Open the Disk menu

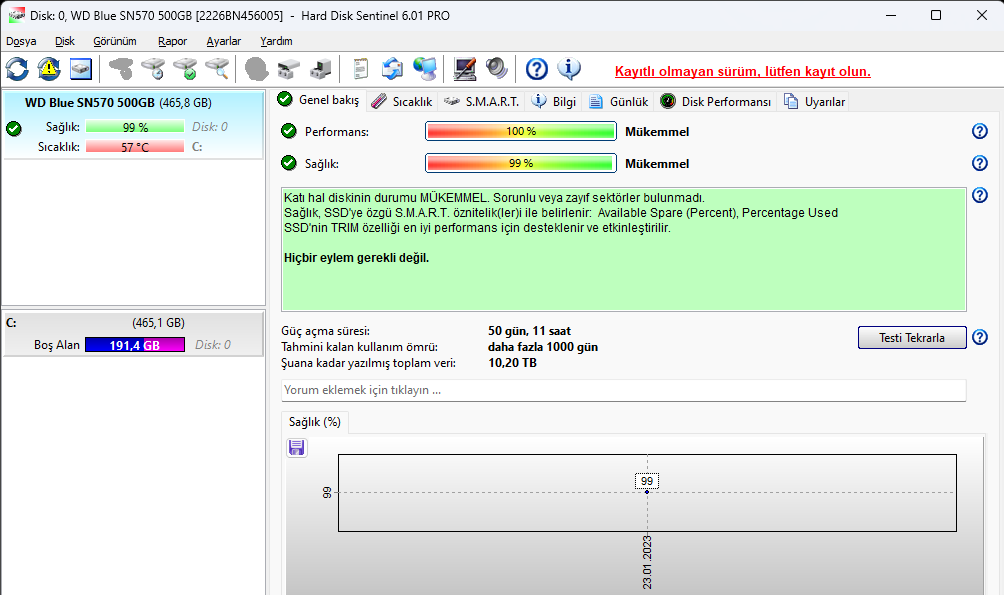coord(65,41)
